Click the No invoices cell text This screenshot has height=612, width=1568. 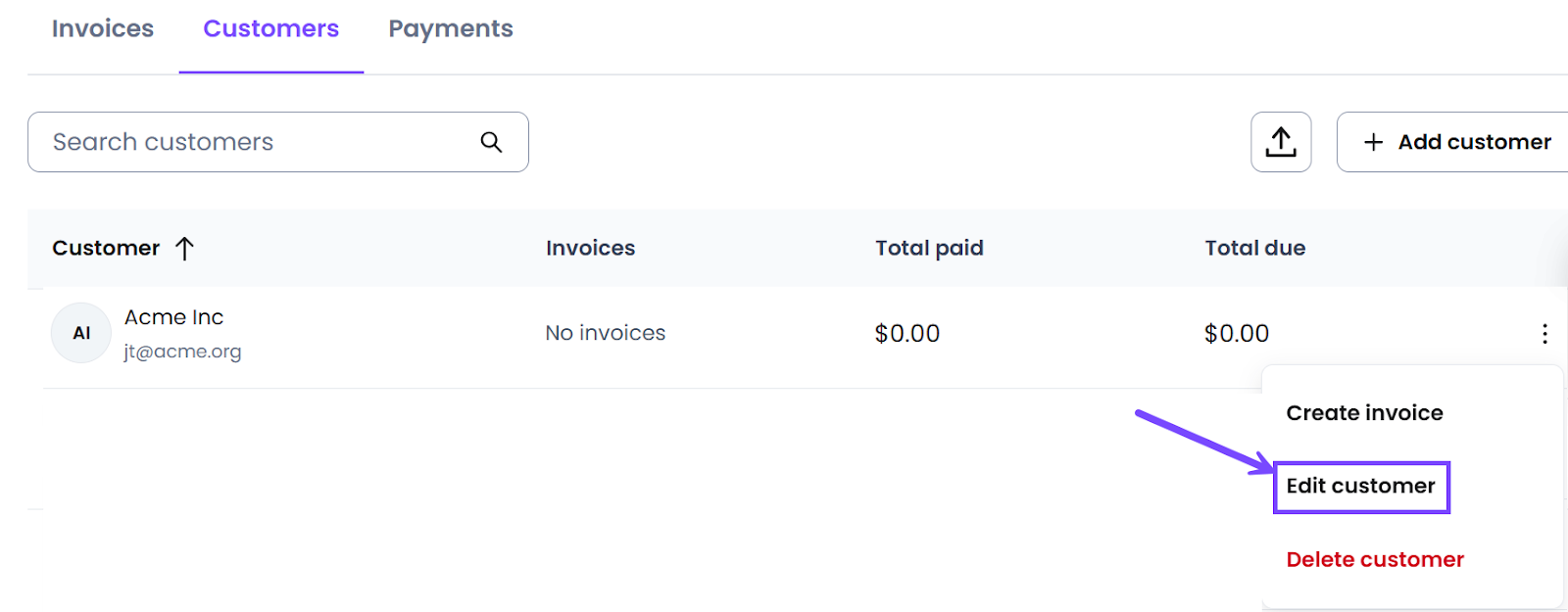606,333
